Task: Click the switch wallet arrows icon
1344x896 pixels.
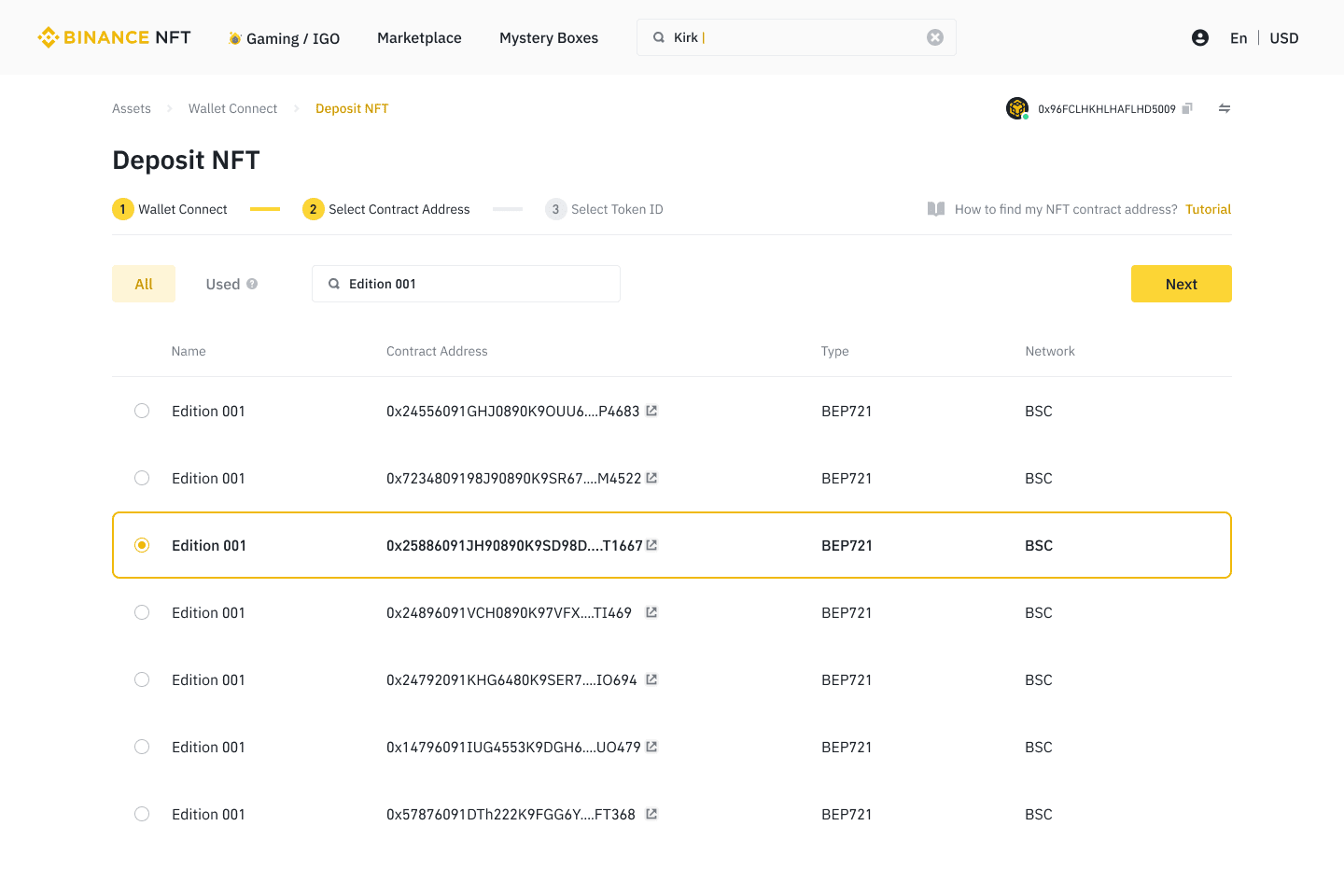Action: pos(1225,108)
